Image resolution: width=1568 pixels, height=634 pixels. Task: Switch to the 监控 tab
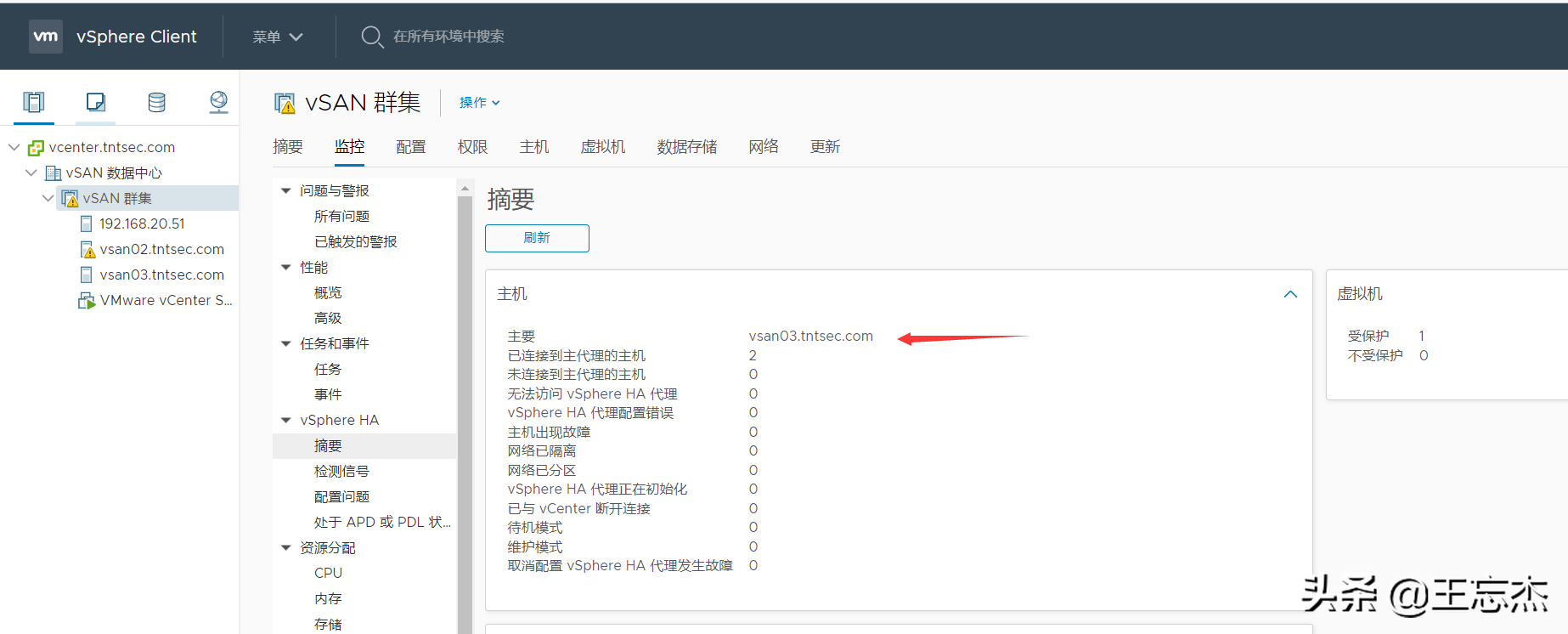(349, 147)
